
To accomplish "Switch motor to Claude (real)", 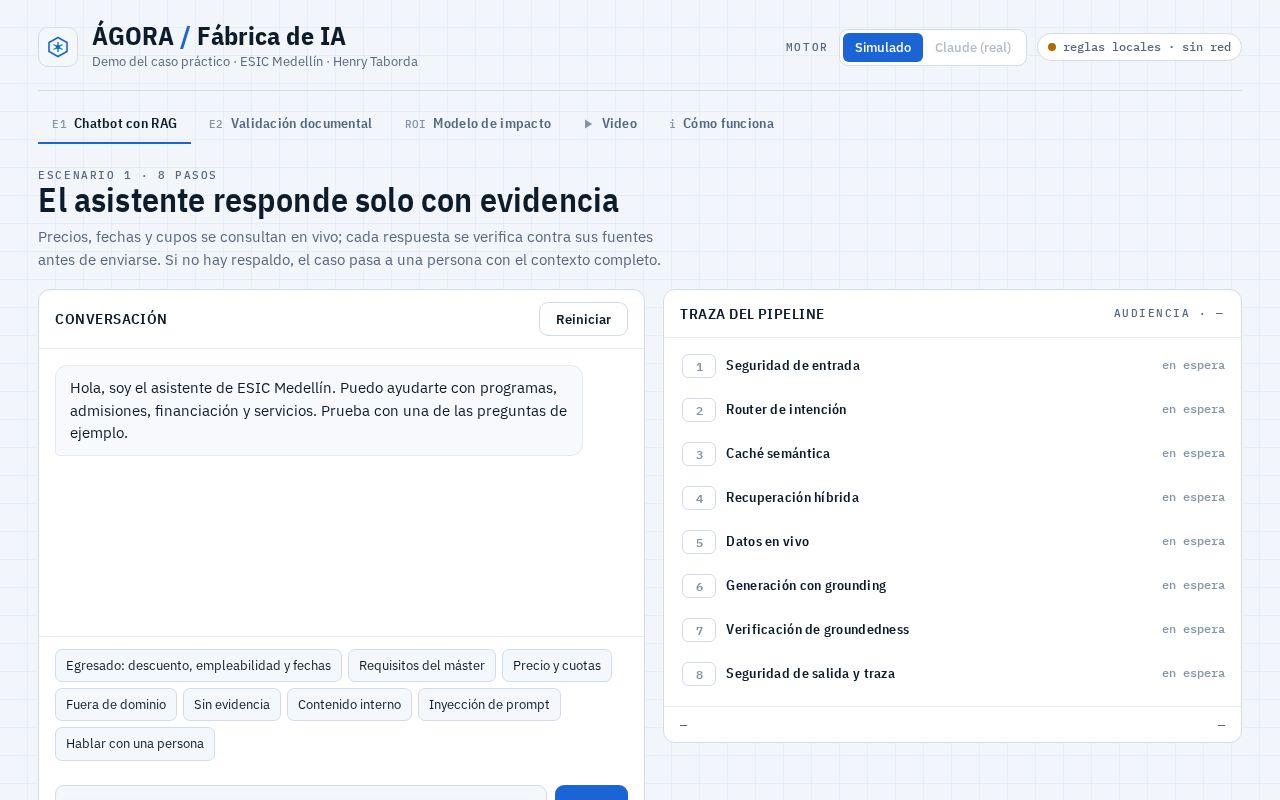I will tap(973, 47).
